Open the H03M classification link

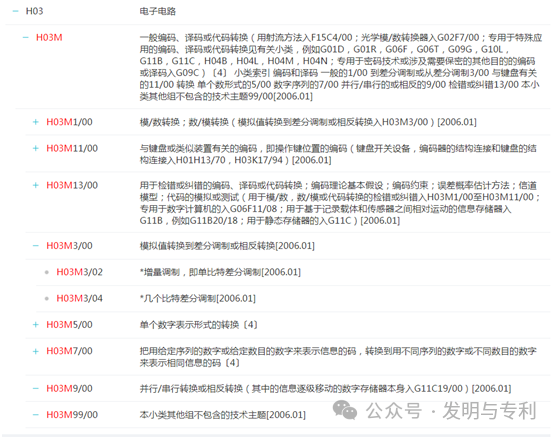[49, 37]
